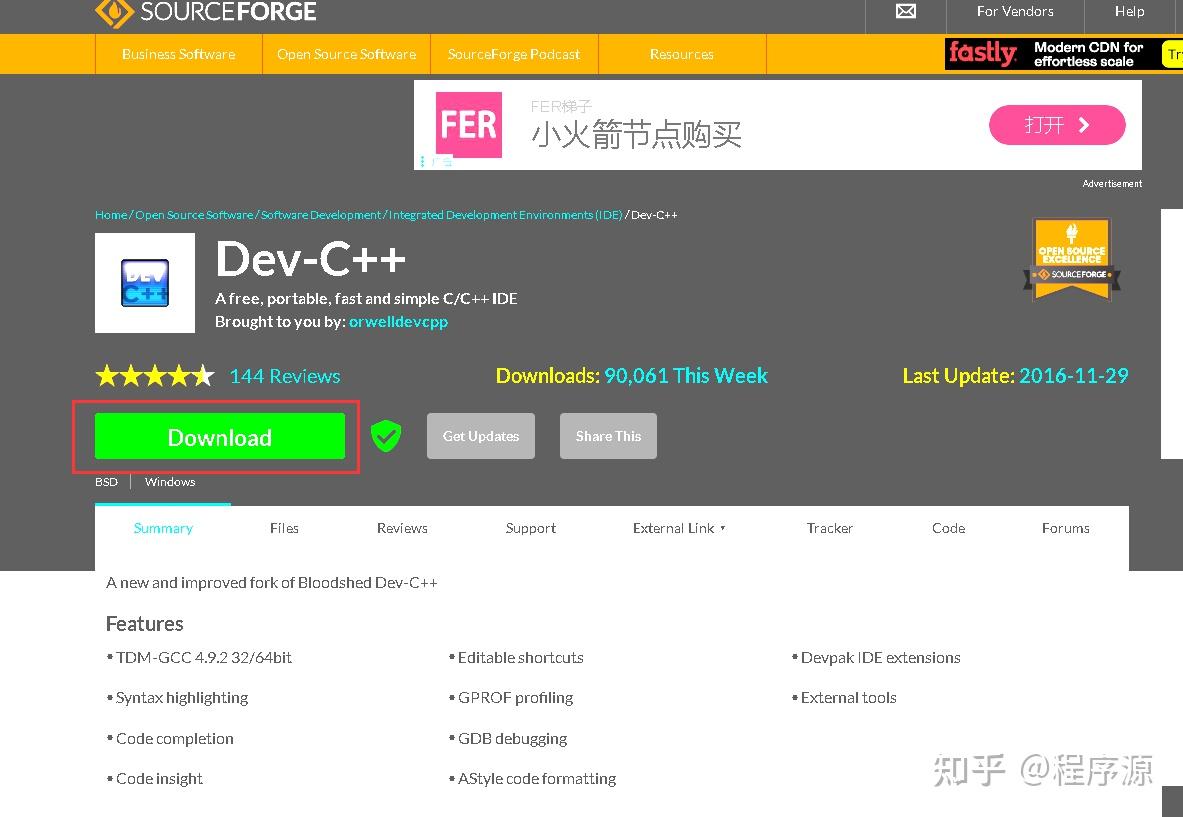The height and width of the screenshot is (817, 1183).
Task: Open the SourceForge Podcast menu item
Action: click(513, 54)
